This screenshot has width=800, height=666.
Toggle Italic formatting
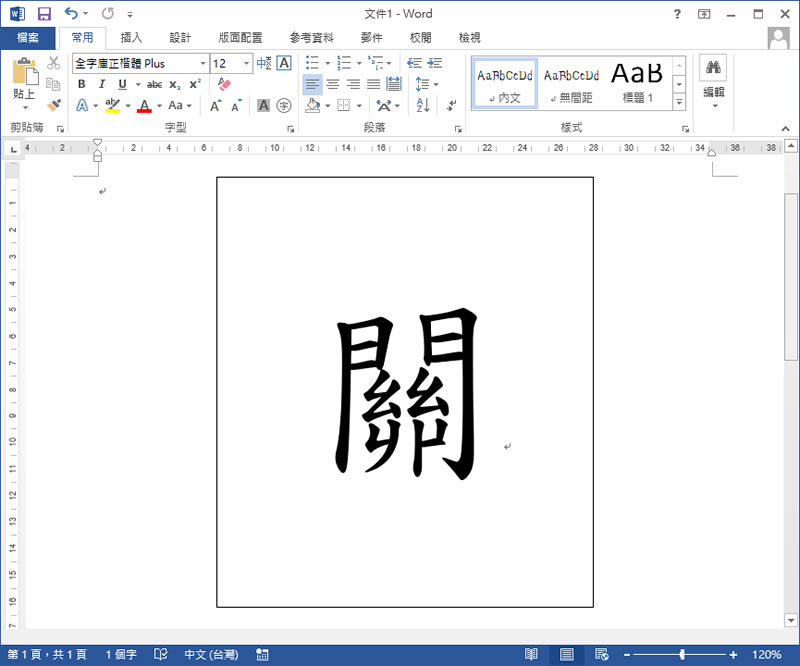[x=102, y=84]
